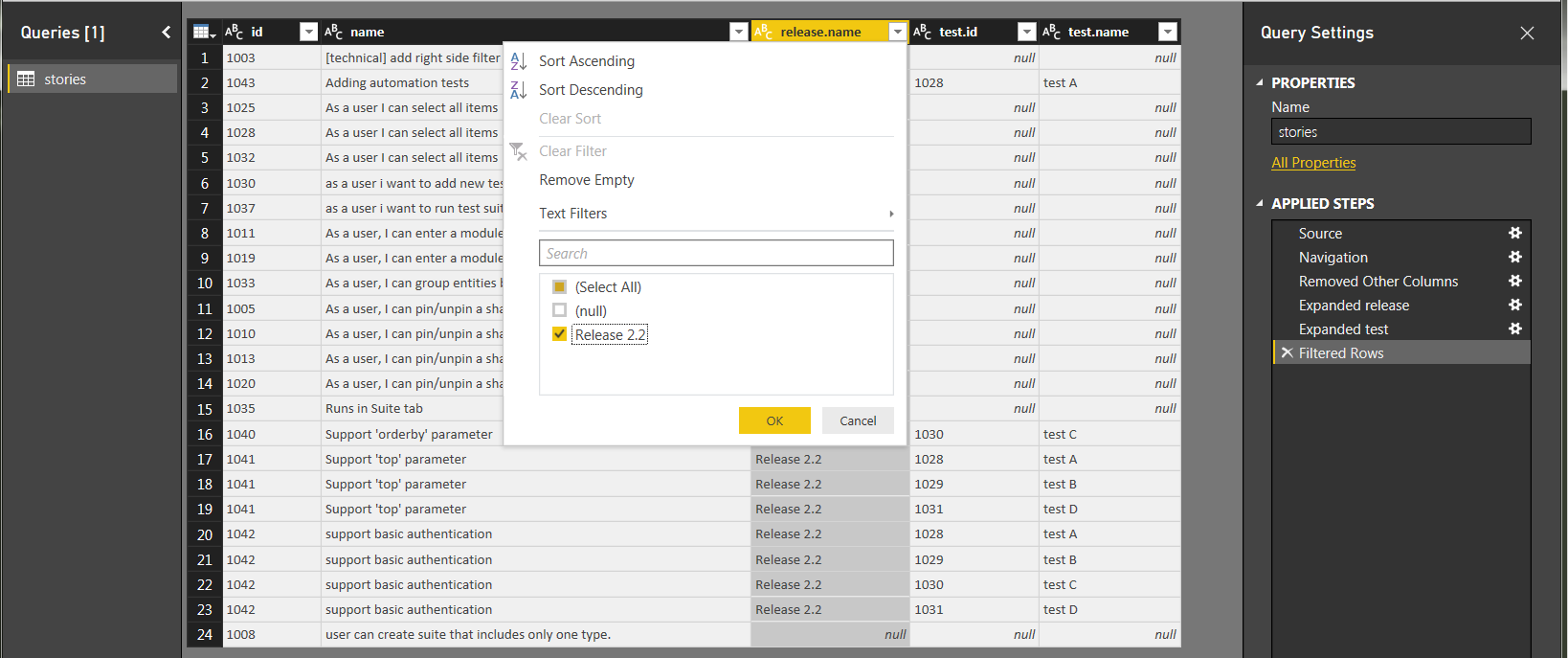The height and width of the screenshot is (658, 1568).
Task: Click the table options icon in header corner
Action: click(204, 32)
